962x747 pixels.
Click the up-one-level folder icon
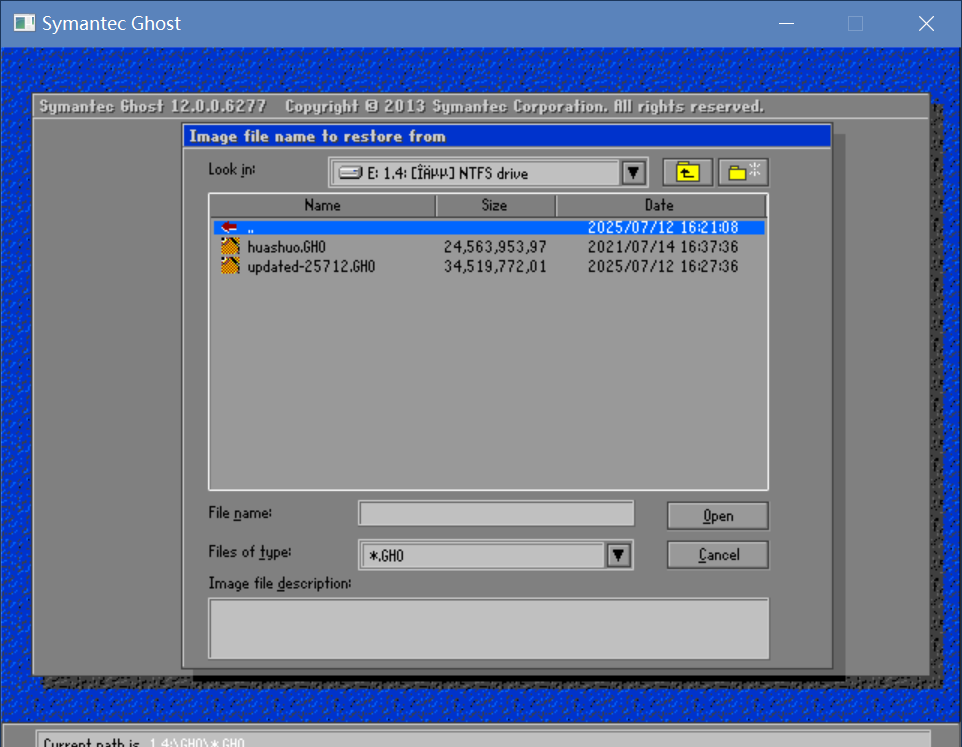pyautogui.click(x=687, y=172)
